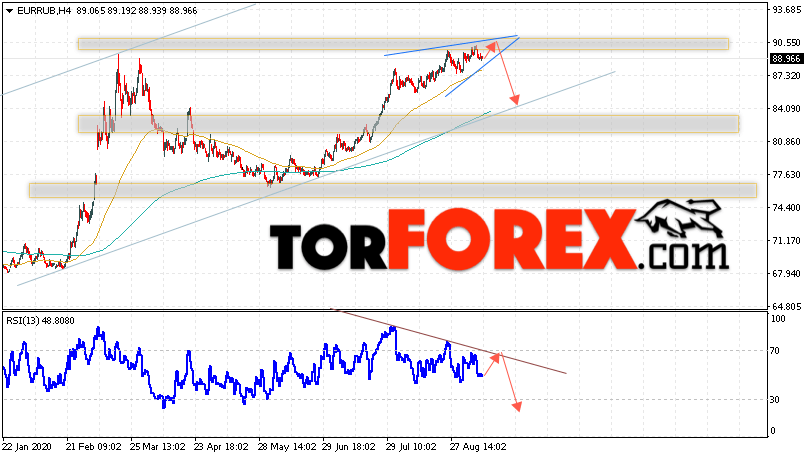808x458 pixels.
Task: Select the 71.170 price scale label
Action: click(x=786, y=241)
